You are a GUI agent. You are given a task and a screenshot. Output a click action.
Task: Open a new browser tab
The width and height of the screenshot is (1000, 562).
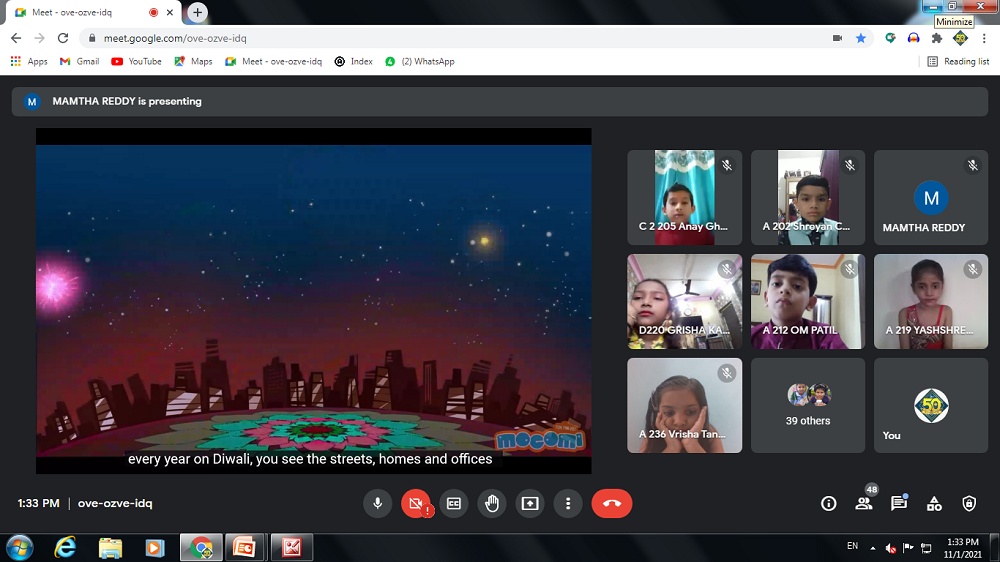point(198,13)
